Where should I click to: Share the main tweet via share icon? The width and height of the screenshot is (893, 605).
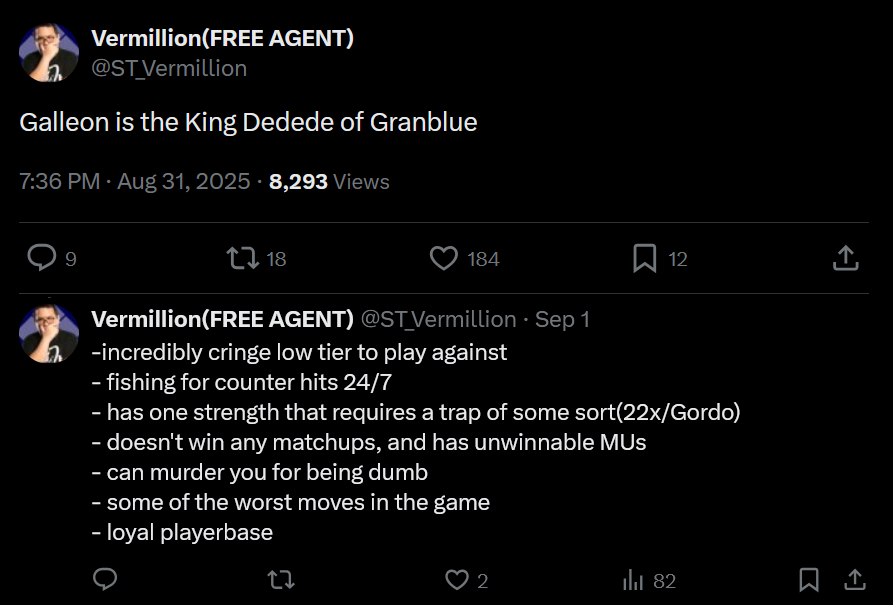tap(845, 259)
